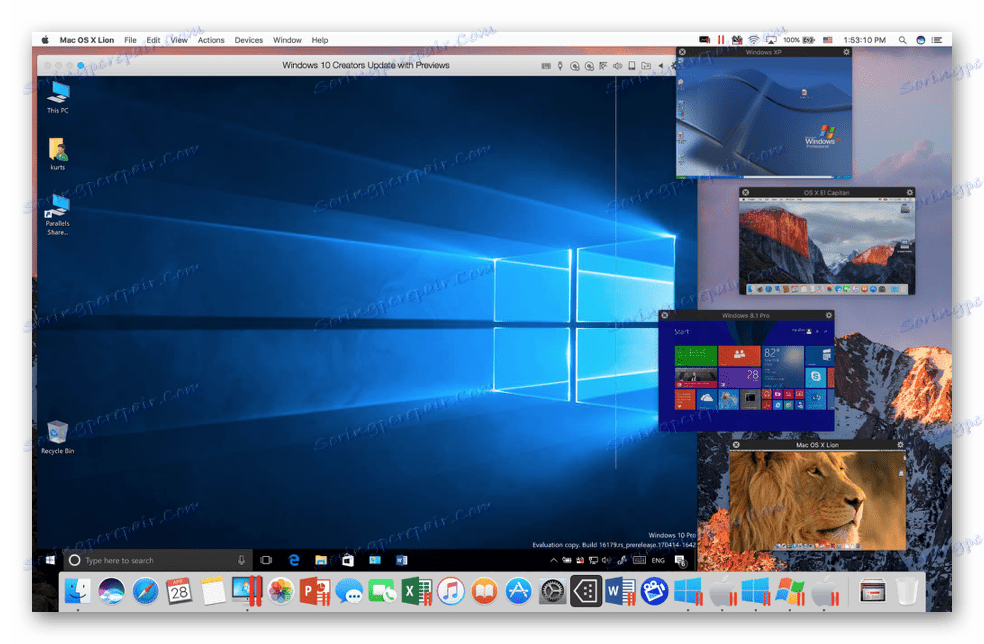Close the Windows XP preview window
Image resolution: width=984 pixels, height=644 pixels.
(x=683, y=52)
